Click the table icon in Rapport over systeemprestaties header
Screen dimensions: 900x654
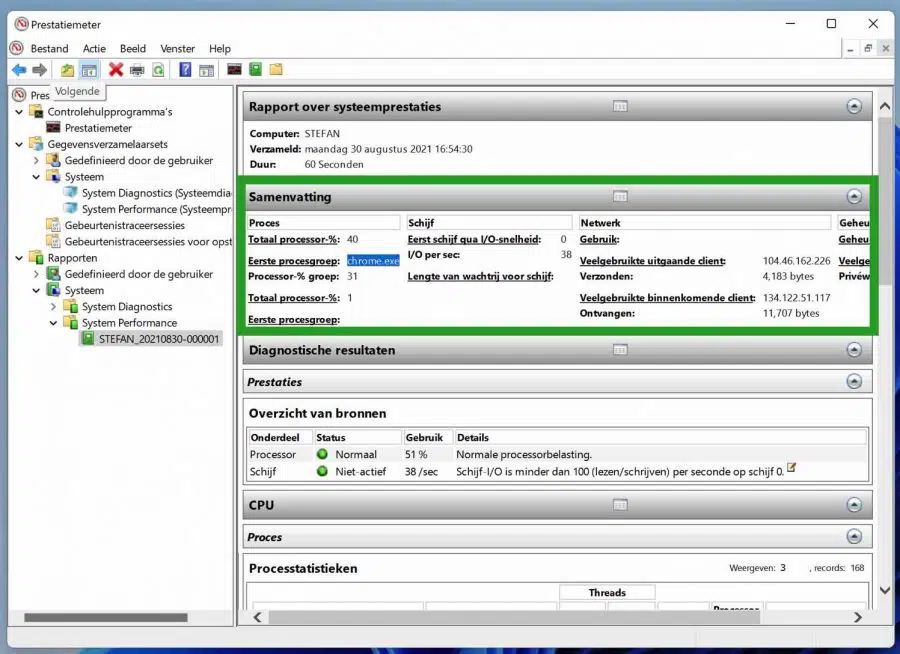pos(620,106)
